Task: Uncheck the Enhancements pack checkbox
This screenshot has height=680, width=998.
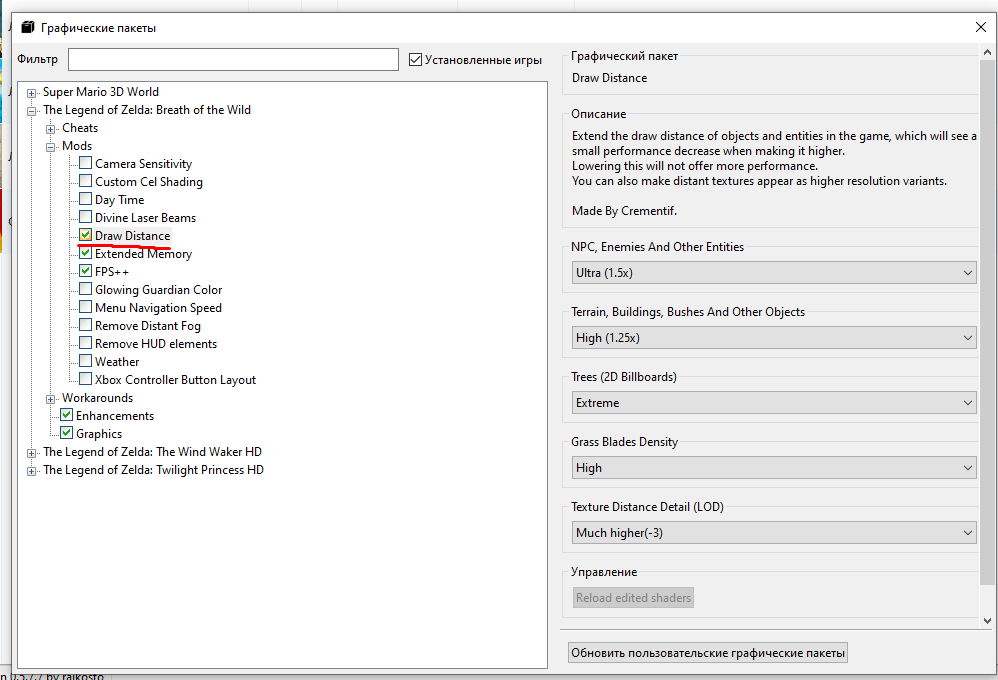Action: (66, 414)
